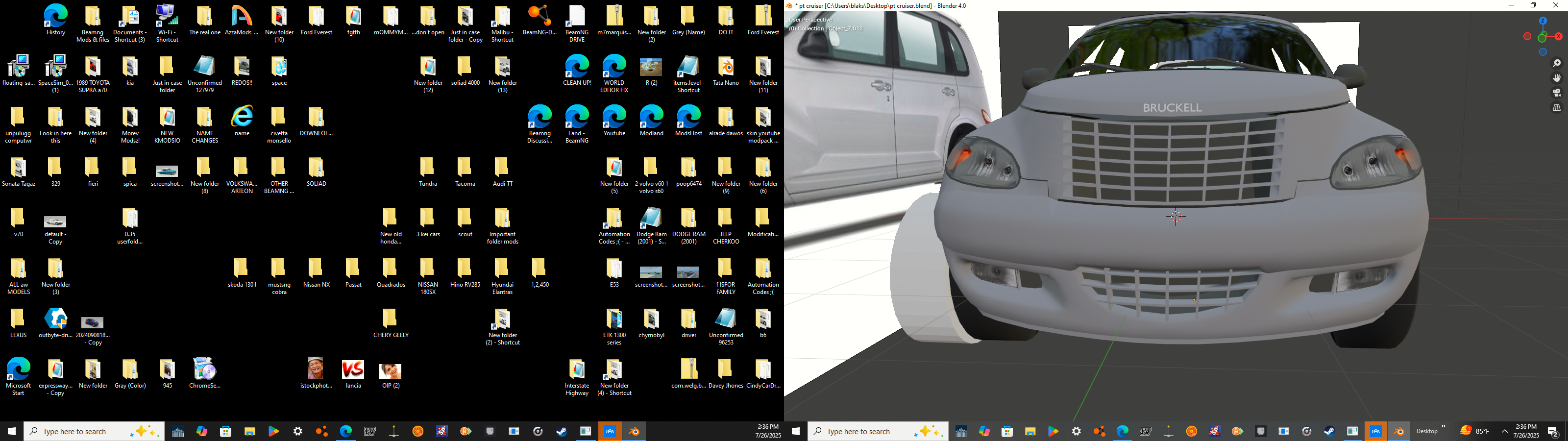Click the red X axis on the navigation gizmo

point(1558,37)
